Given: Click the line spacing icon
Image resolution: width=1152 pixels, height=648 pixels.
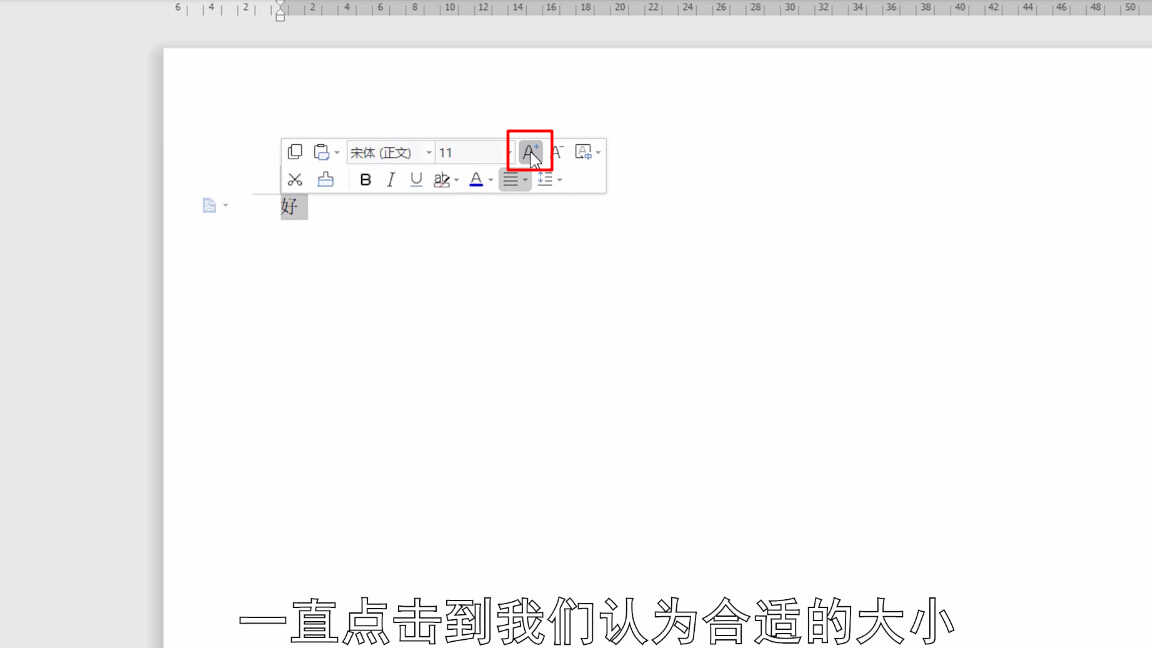Looking at the screenshot, I should pyautogui.click(x=545, y=179).
